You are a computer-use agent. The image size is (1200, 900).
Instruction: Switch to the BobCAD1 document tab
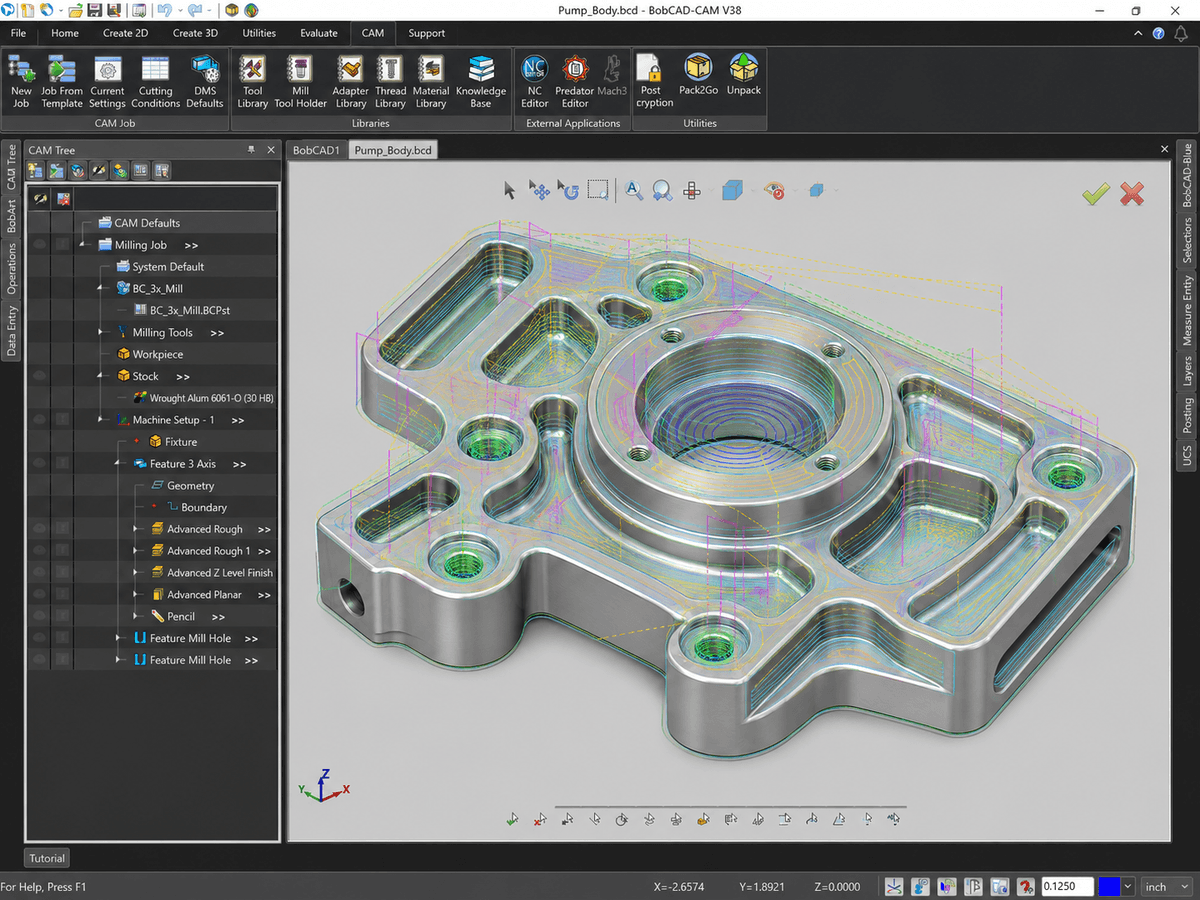[316, 150]
